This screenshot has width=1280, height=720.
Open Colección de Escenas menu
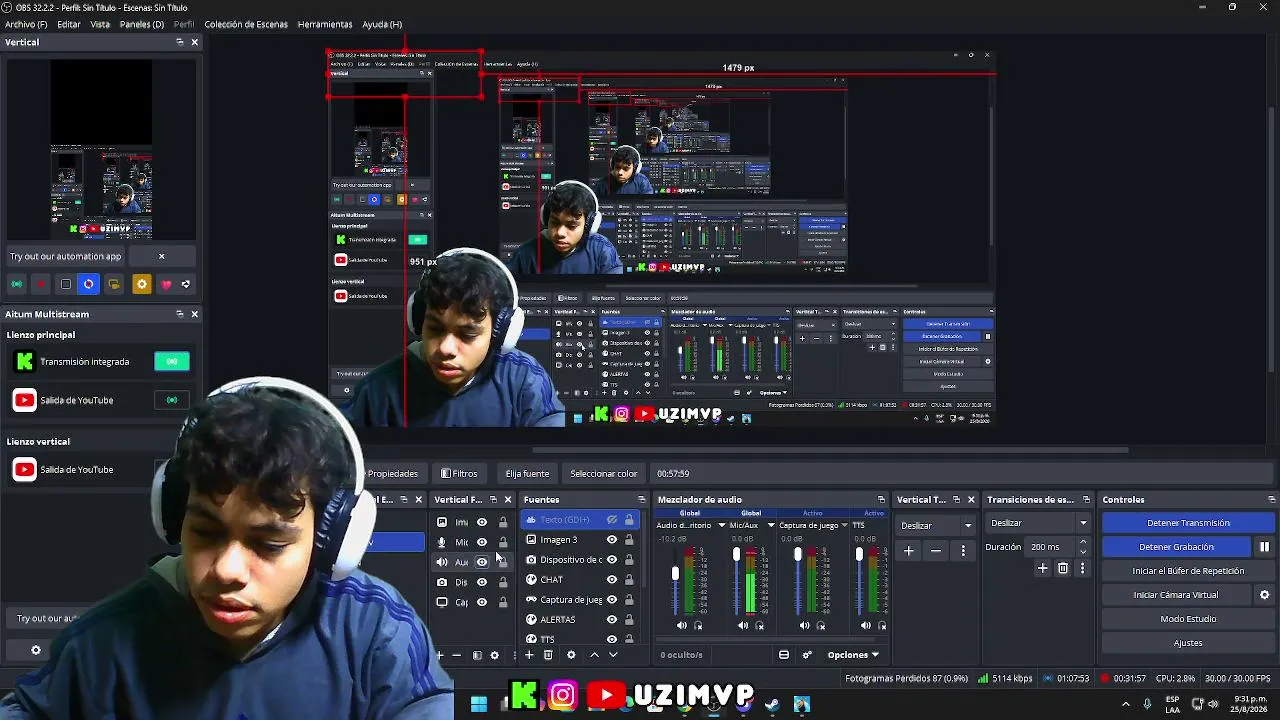246,24
